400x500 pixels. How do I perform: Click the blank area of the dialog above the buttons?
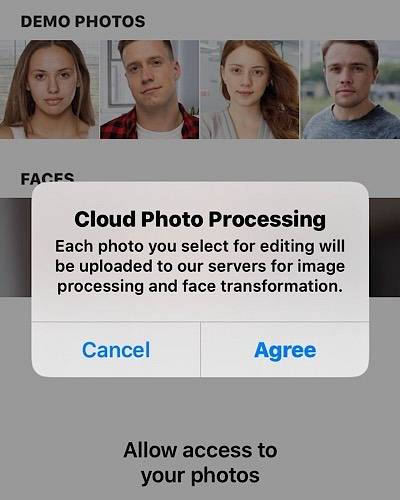(x=200, y=309)
